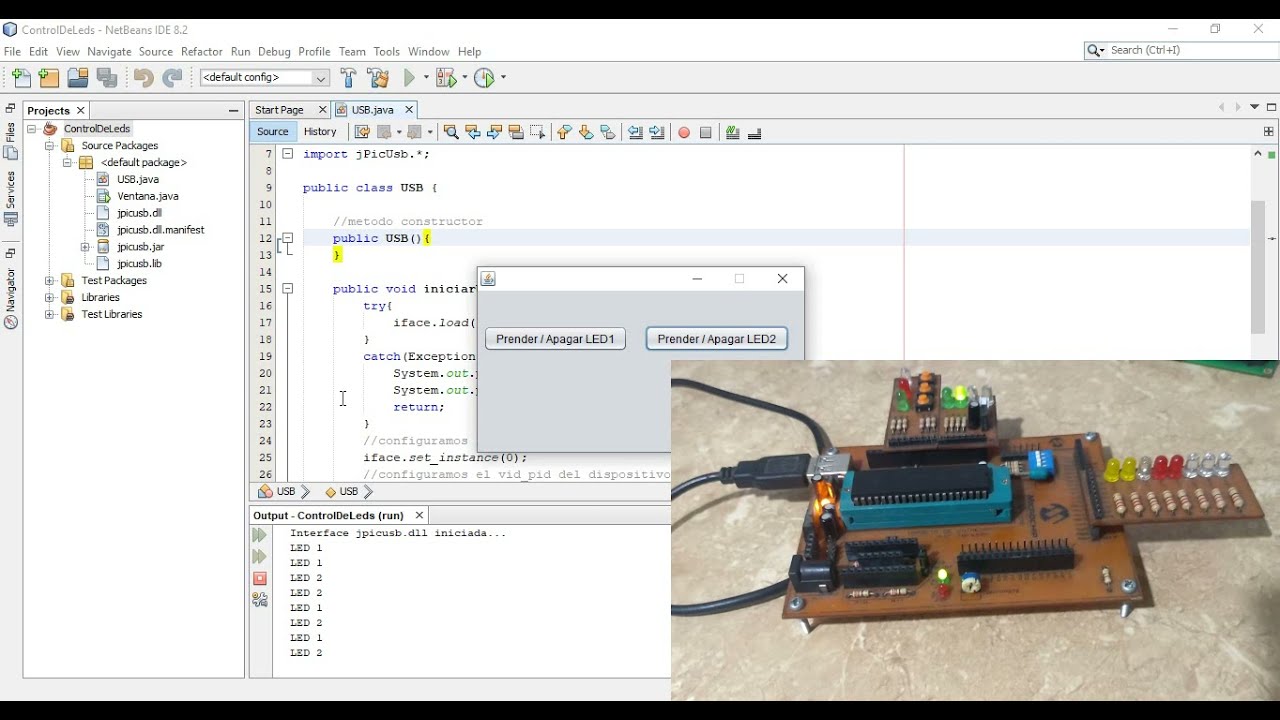
Task: Collapse the ControlDeLeds project node
Action: click(x=32, y=129)
